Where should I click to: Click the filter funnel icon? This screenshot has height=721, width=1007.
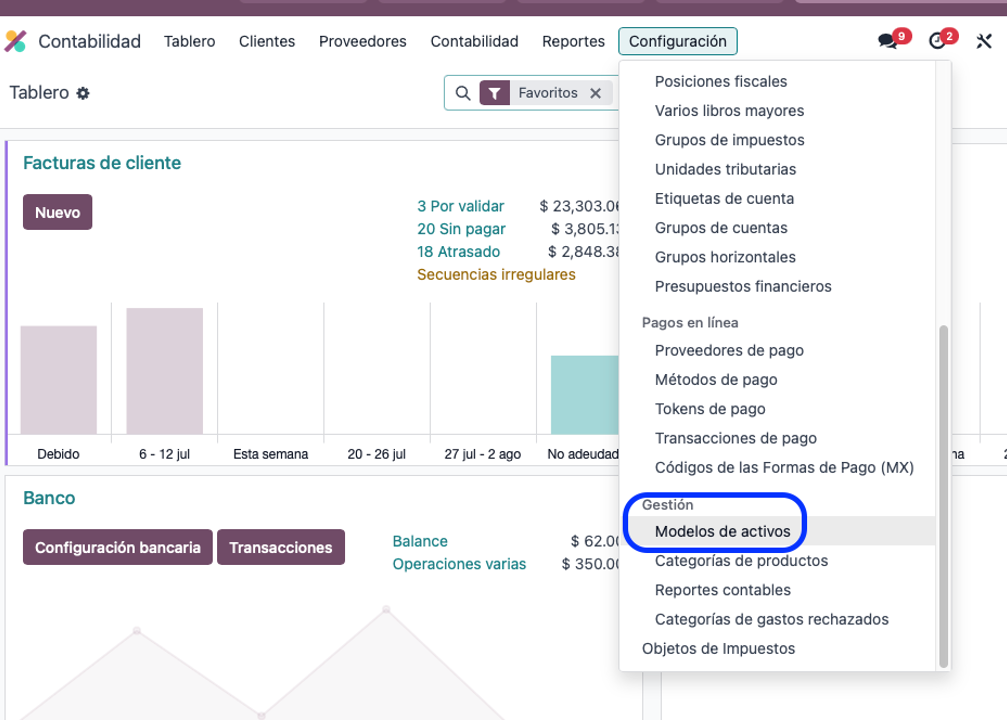(x=495, y=93)
